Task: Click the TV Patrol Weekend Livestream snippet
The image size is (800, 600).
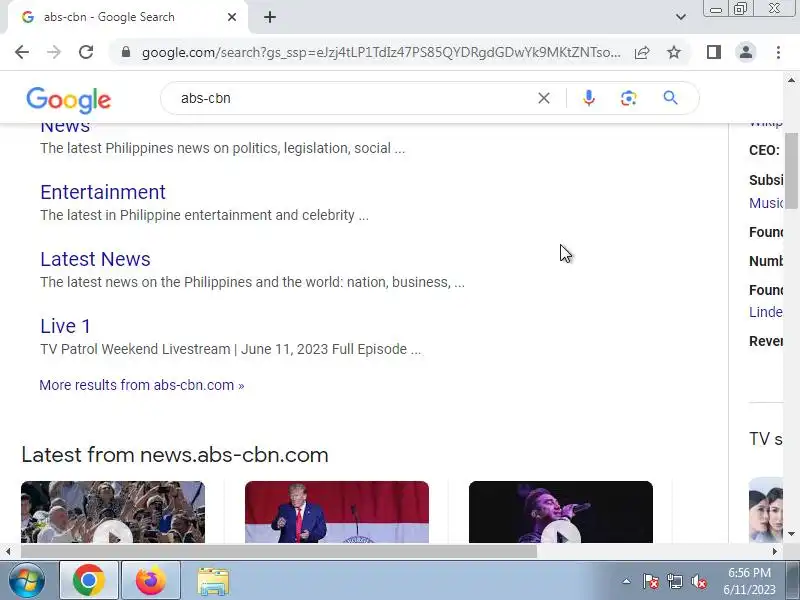Action: (231, 349)
